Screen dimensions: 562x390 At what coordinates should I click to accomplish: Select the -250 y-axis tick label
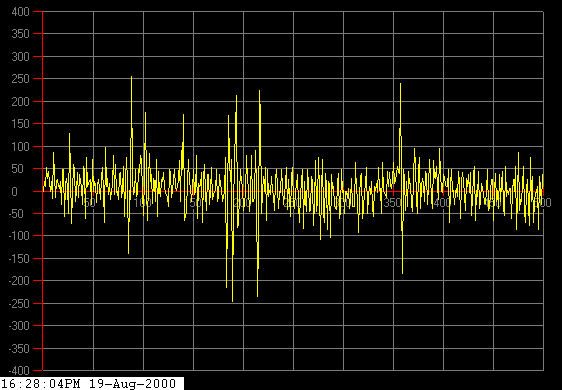pos(19,303)
